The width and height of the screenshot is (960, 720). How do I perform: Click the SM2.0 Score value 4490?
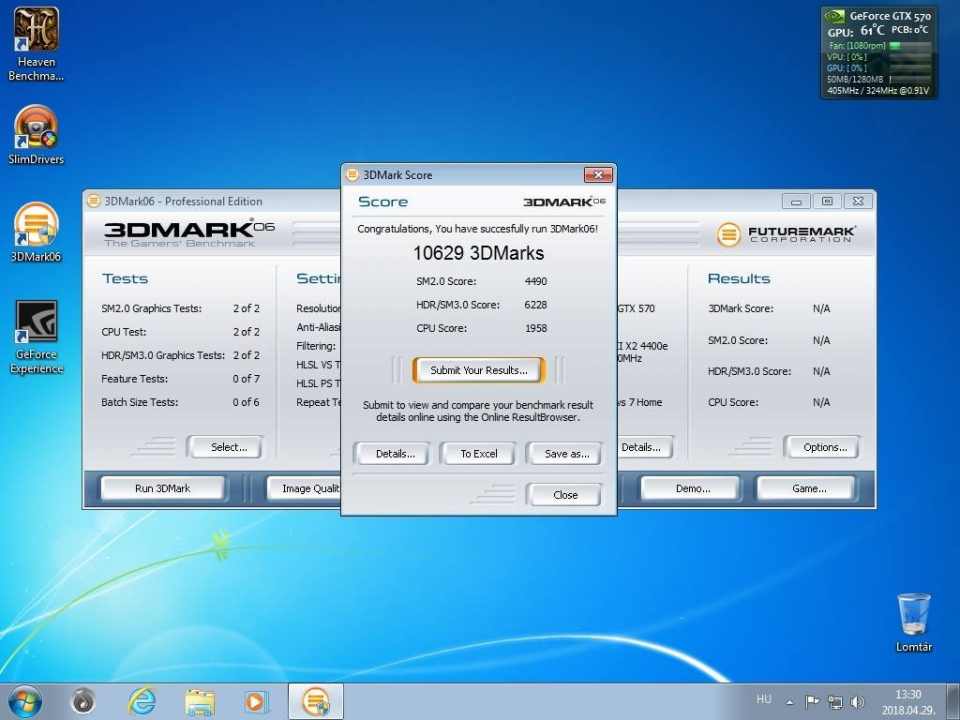pos(536,281)
